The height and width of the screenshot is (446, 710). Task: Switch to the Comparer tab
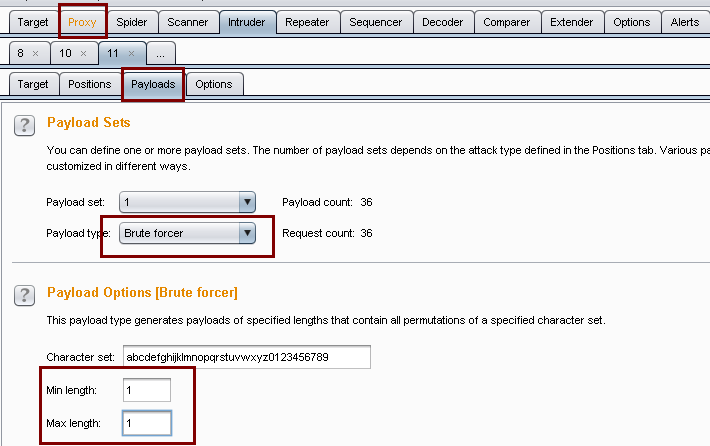[x=506, y=22]
